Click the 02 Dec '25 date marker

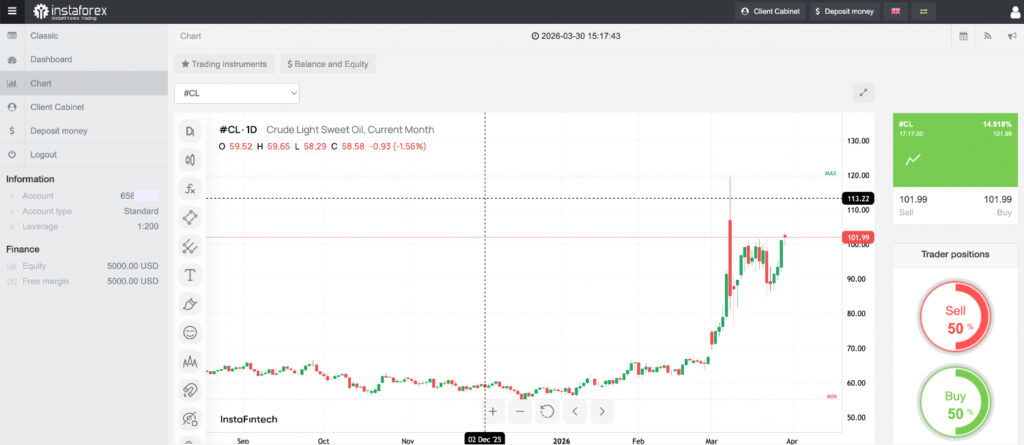pos(485,439)
